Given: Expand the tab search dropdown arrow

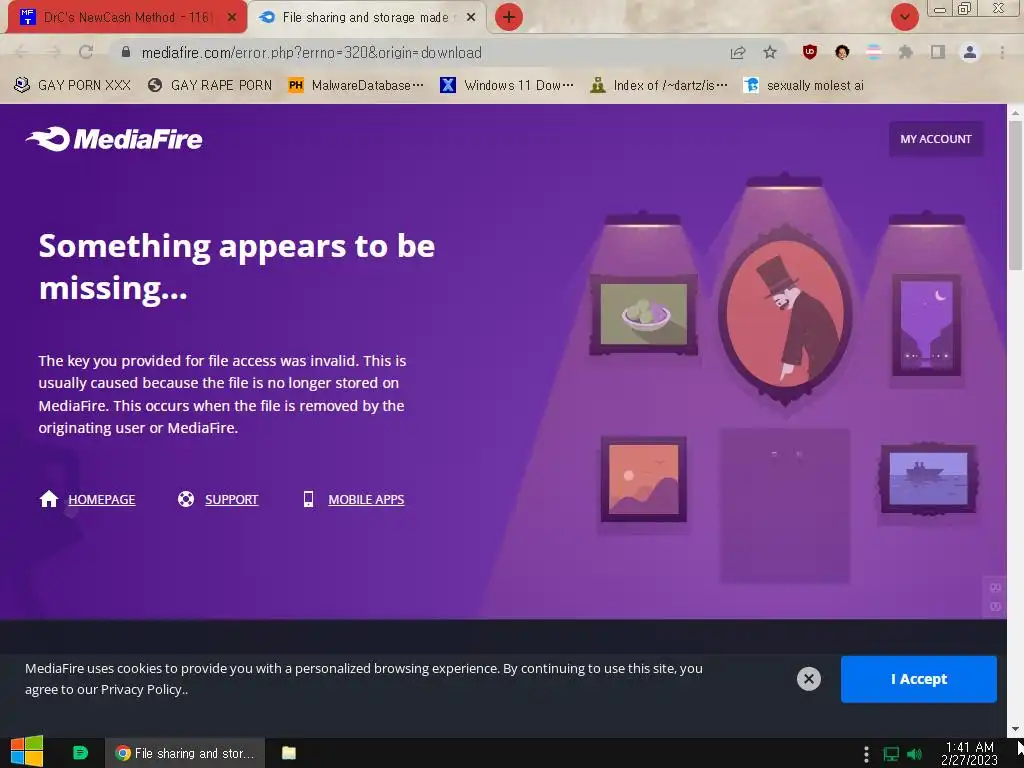Looking at the screenshot, I should click(x=904, y=18).
